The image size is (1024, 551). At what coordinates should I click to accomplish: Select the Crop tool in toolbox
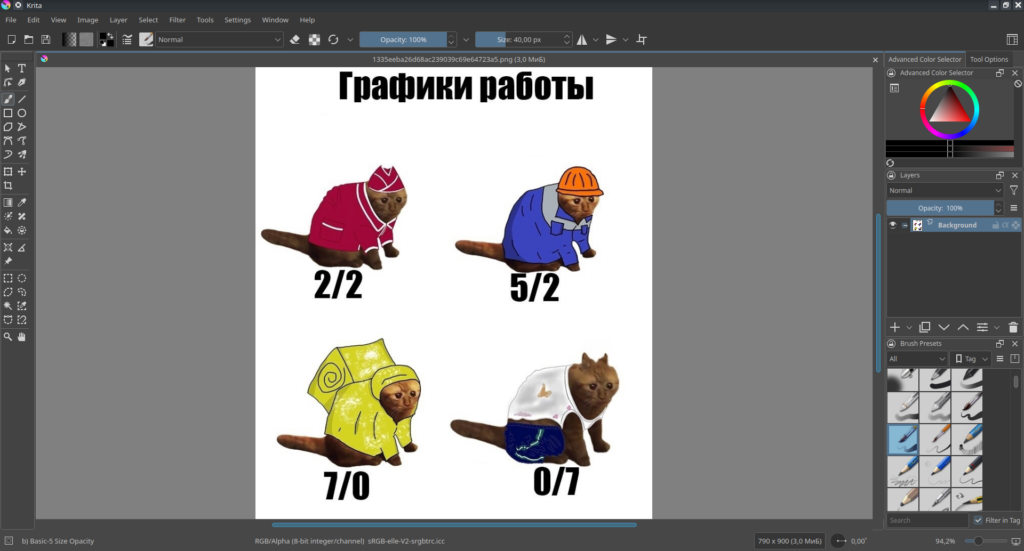tap(8, 186)
